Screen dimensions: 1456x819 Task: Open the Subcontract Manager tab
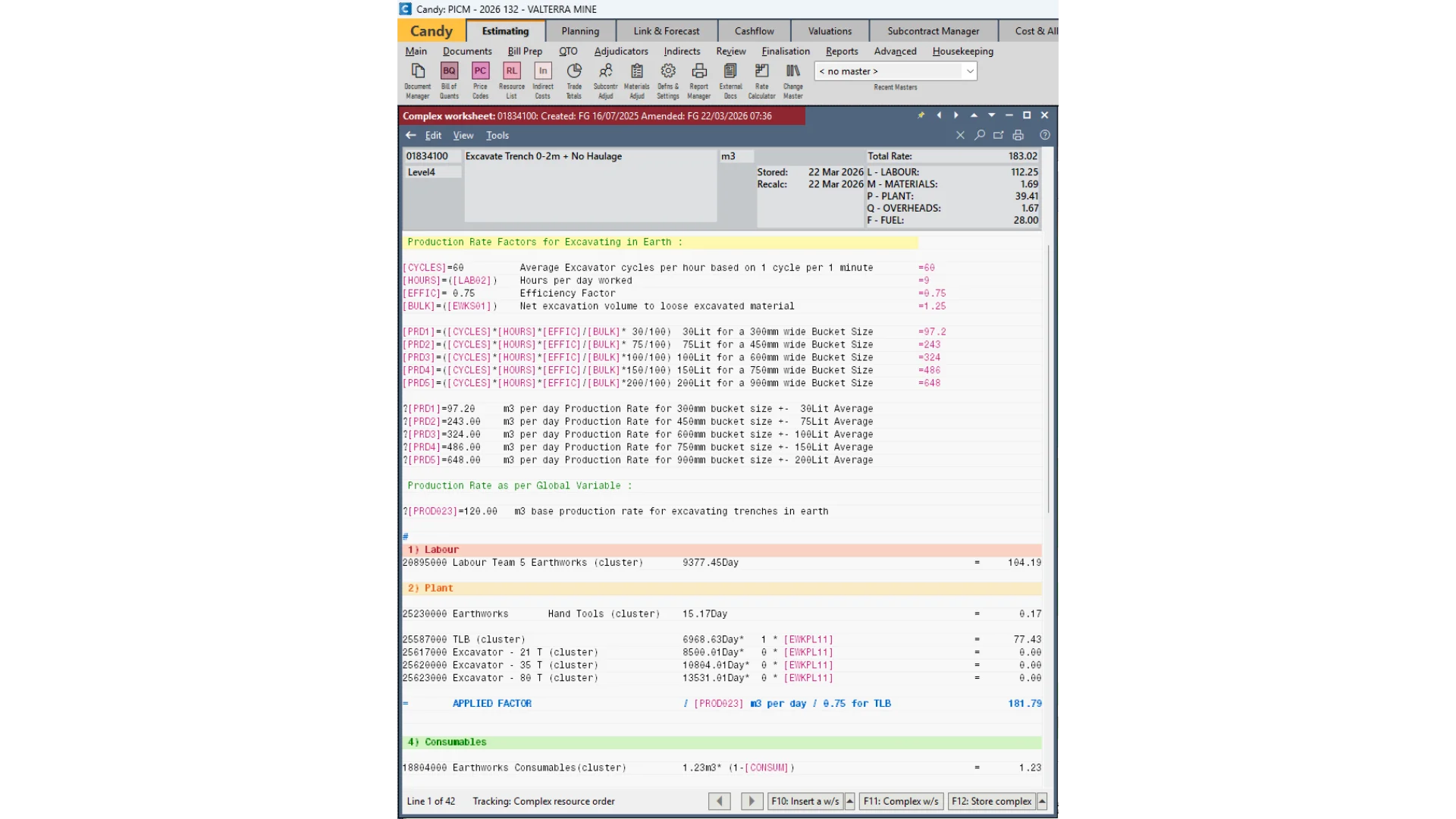(933, 31)
